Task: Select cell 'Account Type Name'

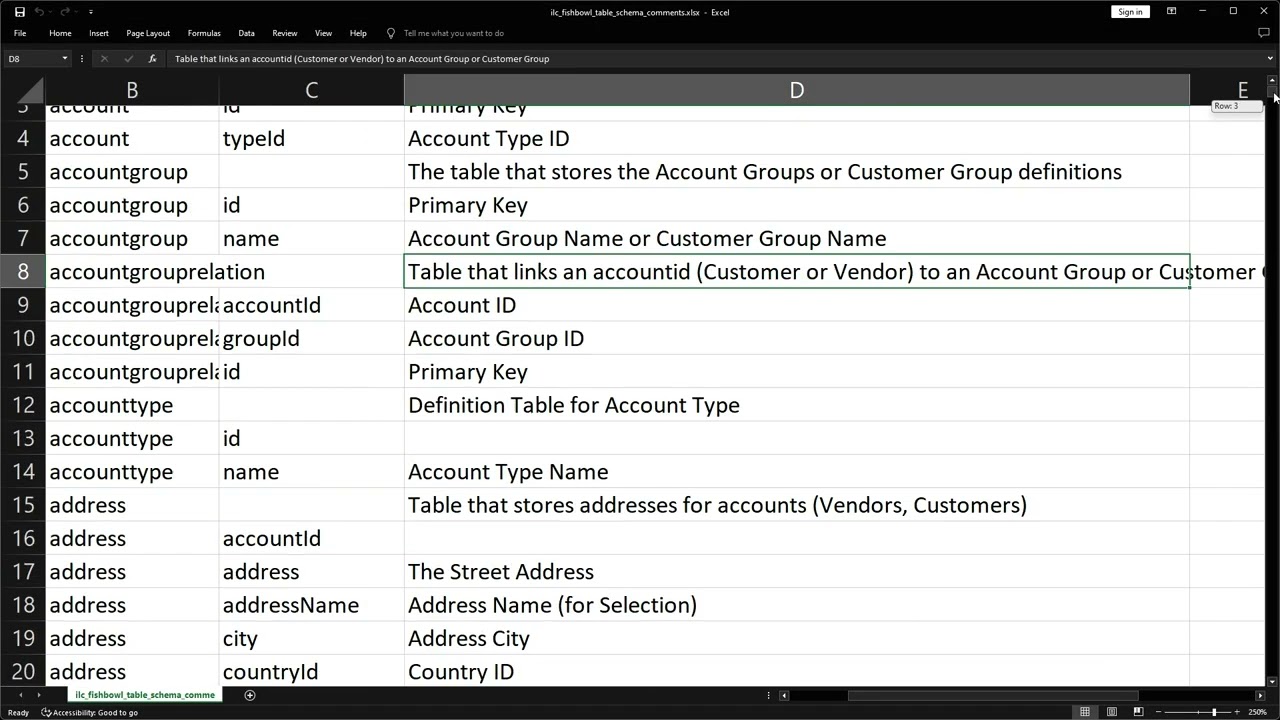Action: pos(797,472)
